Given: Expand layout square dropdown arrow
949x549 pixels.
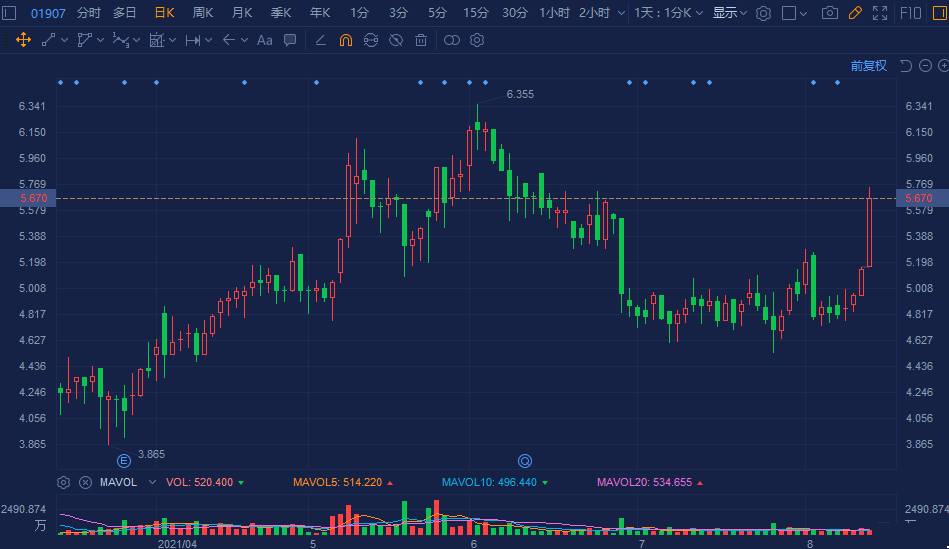Looking at the screenshot, I should pyautogui.click(x=803, y=13).
